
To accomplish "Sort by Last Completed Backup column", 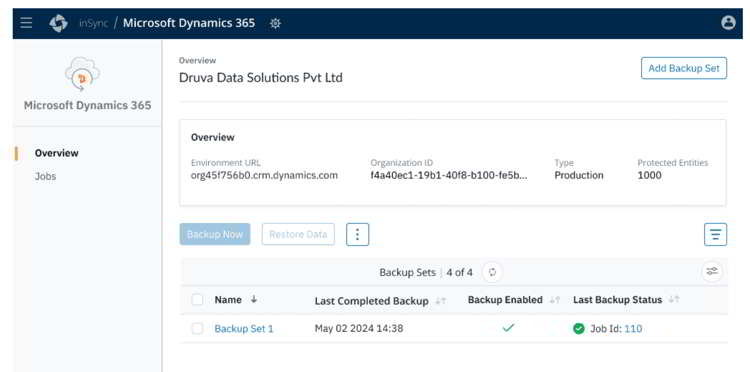I will (441, 301).
